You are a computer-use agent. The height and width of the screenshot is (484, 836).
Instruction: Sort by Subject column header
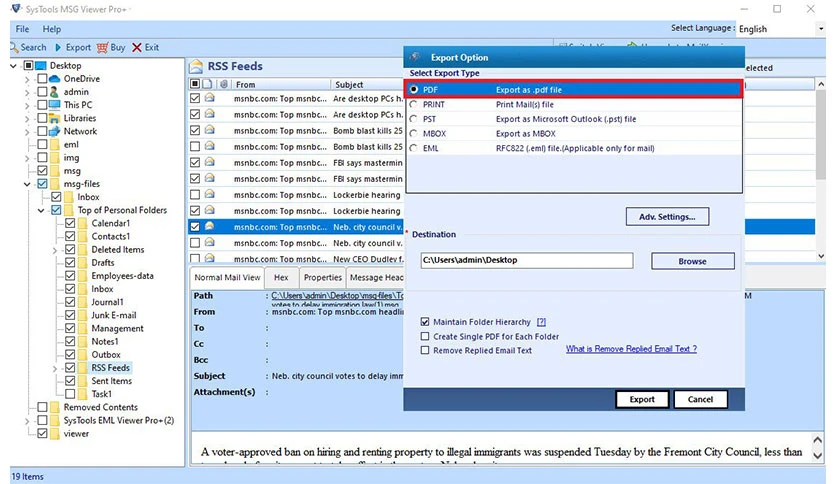367,84
